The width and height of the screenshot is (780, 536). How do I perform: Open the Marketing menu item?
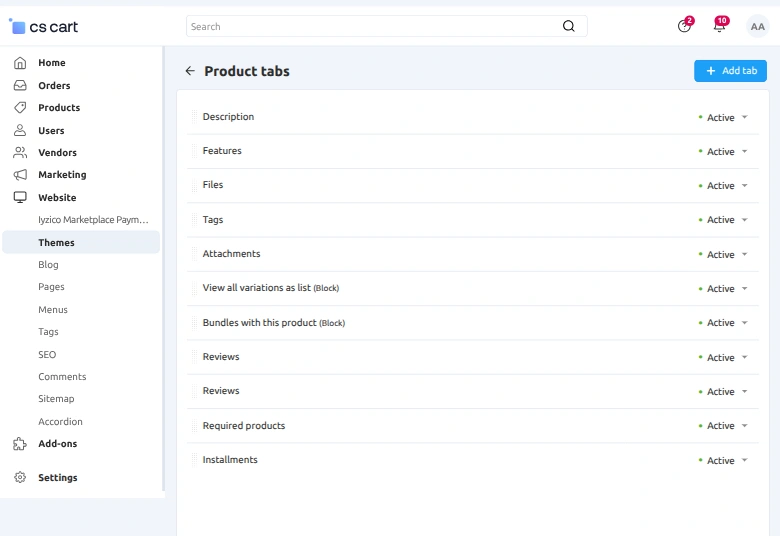[x=62, y=175]
